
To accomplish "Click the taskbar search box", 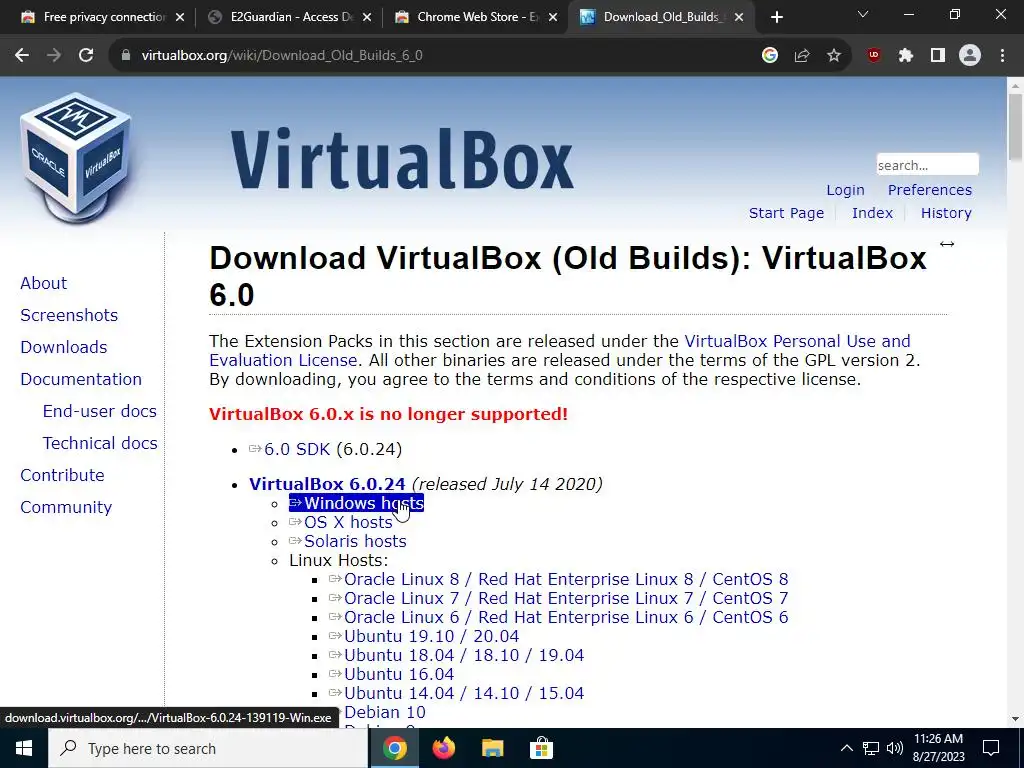I will coord(208,748).
